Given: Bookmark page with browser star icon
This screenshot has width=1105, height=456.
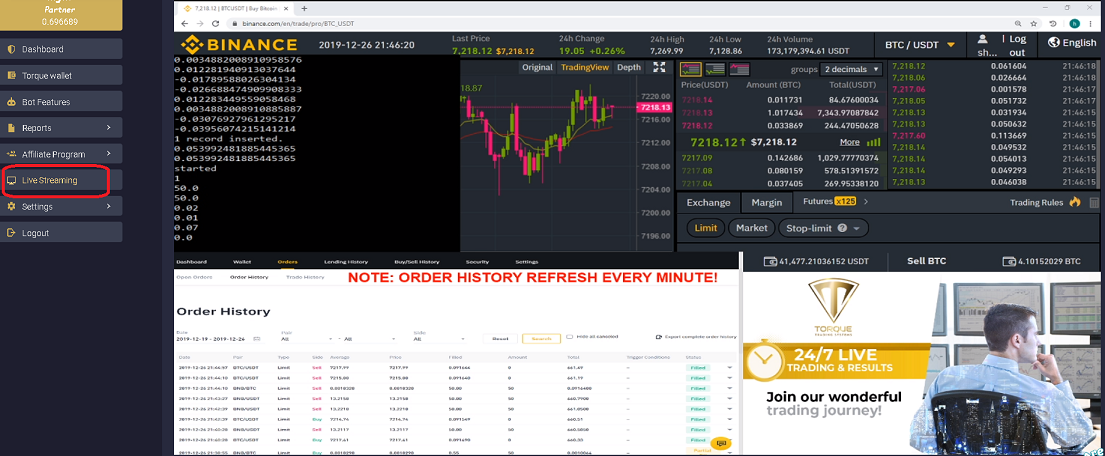Looking at the screenshot, I should coord(1033,23).
